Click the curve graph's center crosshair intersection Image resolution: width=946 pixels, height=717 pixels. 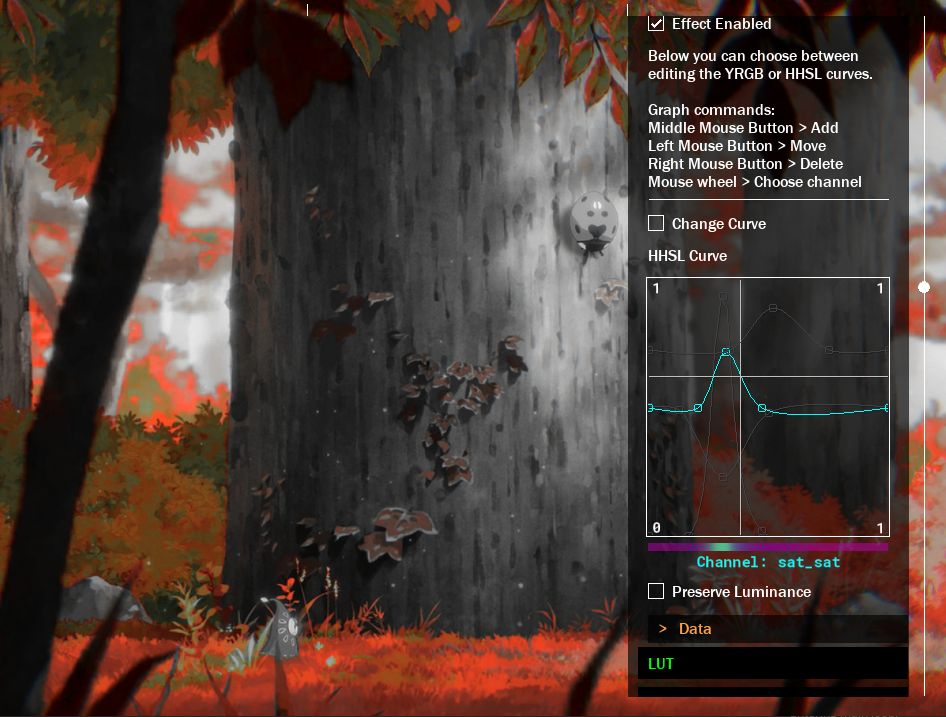(x=740, y=376)
